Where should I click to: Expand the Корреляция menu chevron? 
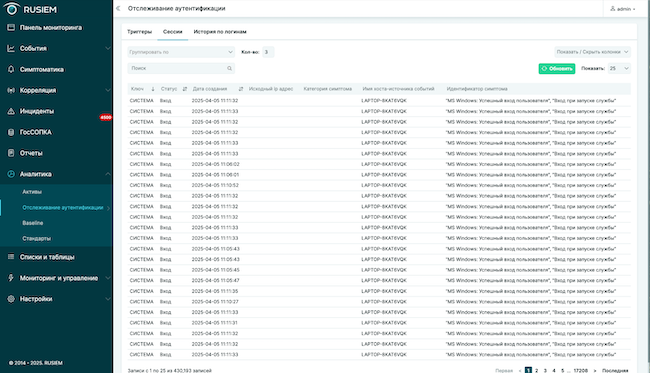[108, 90]
